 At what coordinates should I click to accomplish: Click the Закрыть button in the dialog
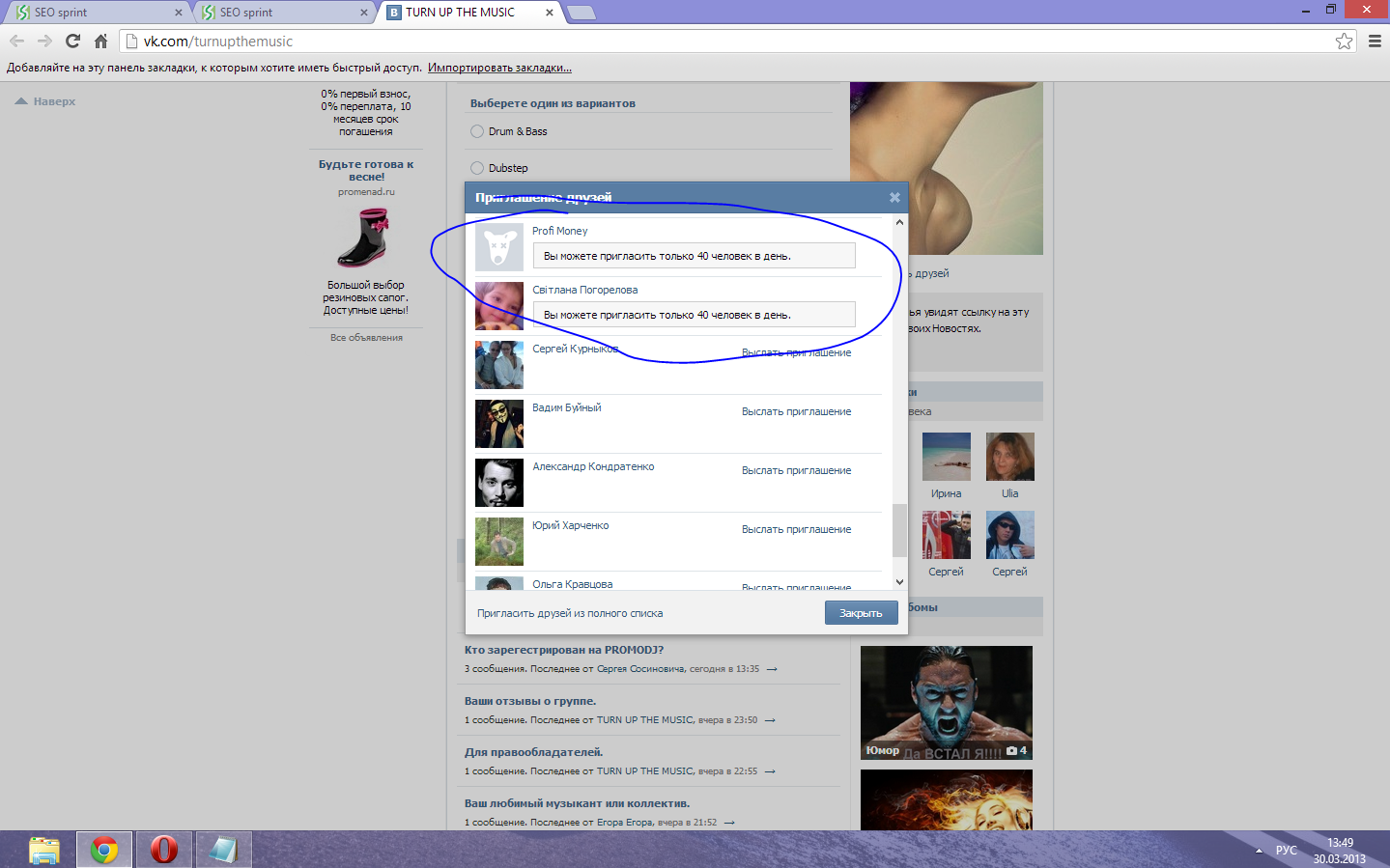click(861, 613)
